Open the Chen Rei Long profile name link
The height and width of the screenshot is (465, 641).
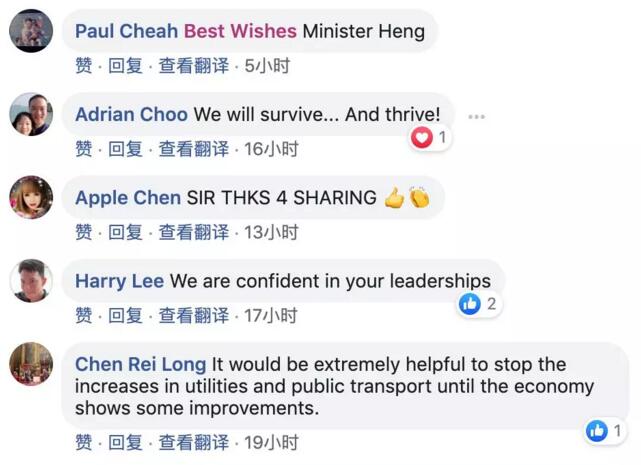[140, 364]
